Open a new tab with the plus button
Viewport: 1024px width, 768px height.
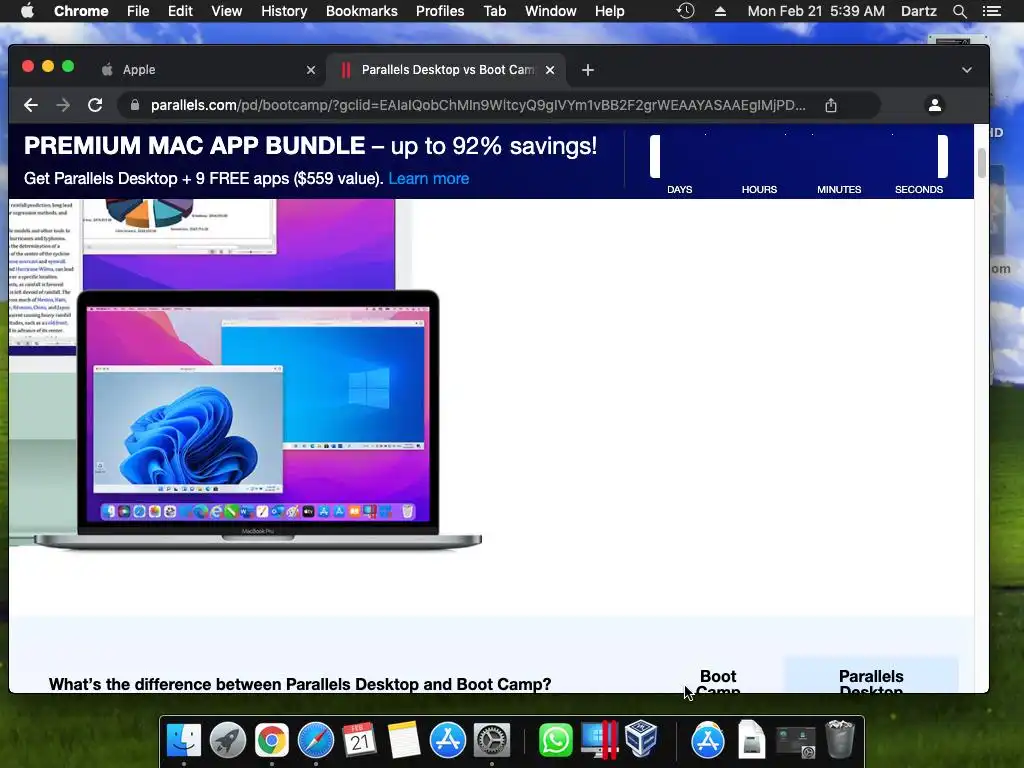pyautogui.click(x=588, y=70)
